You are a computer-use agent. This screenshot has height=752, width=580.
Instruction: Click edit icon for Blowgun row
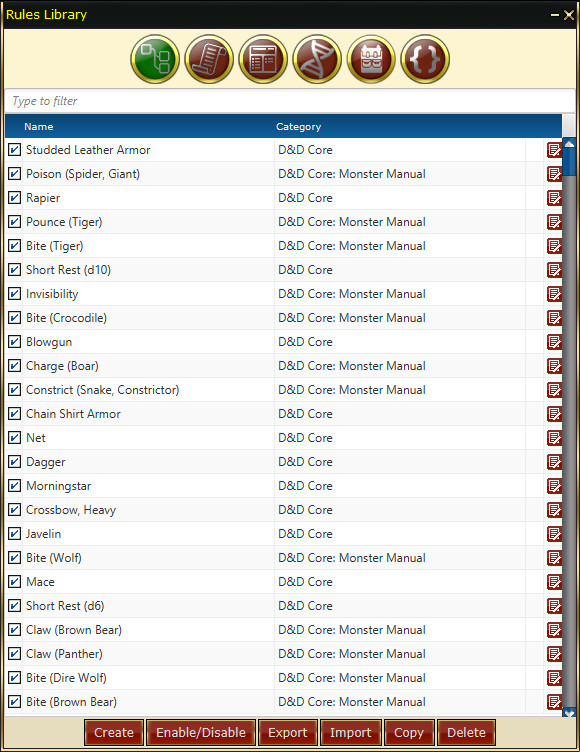[554, 342]
